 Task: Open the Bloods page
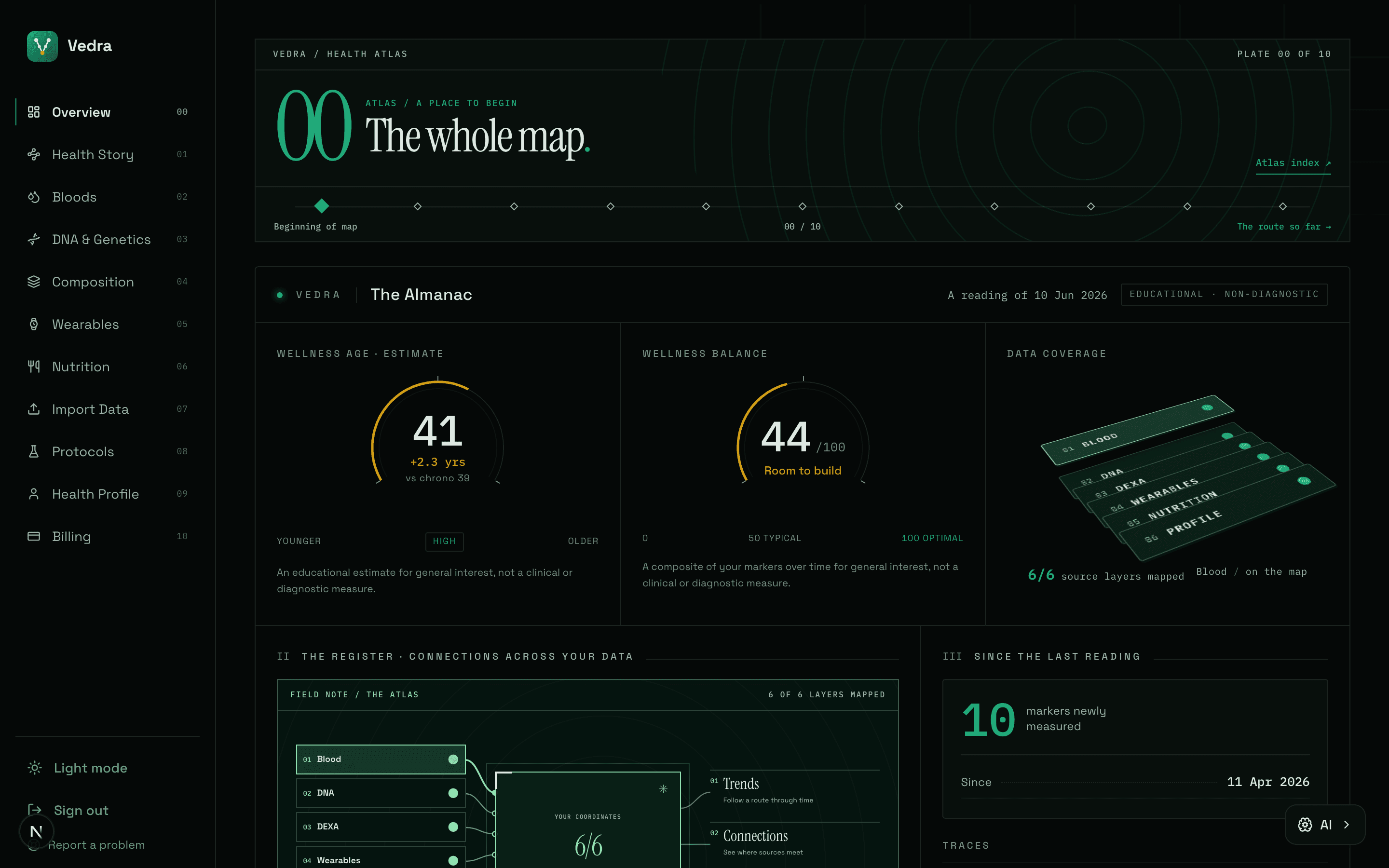(108, 197)
